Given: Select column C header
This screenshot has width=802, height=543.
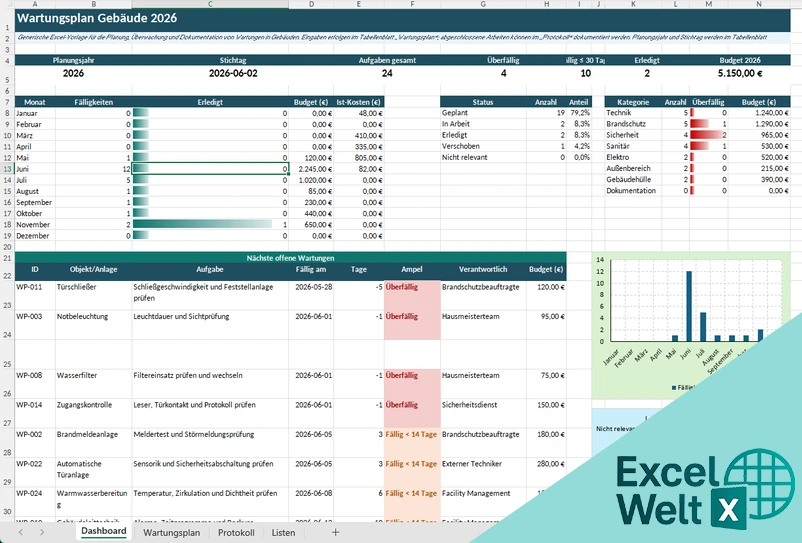Looking at the screenshot, I should [210, 4].
